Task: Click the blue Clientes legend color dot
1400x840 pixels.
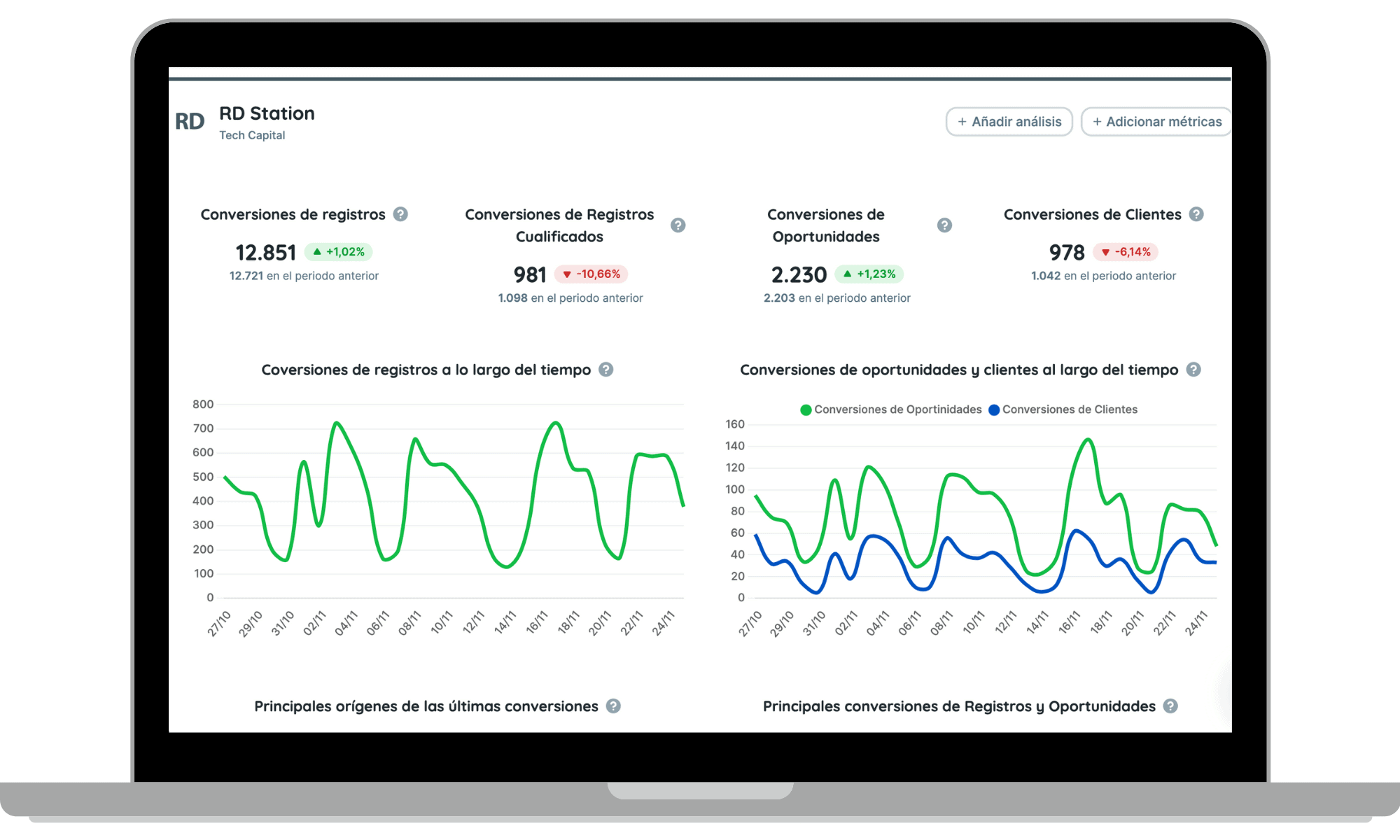Action: (x=994, y=410)
